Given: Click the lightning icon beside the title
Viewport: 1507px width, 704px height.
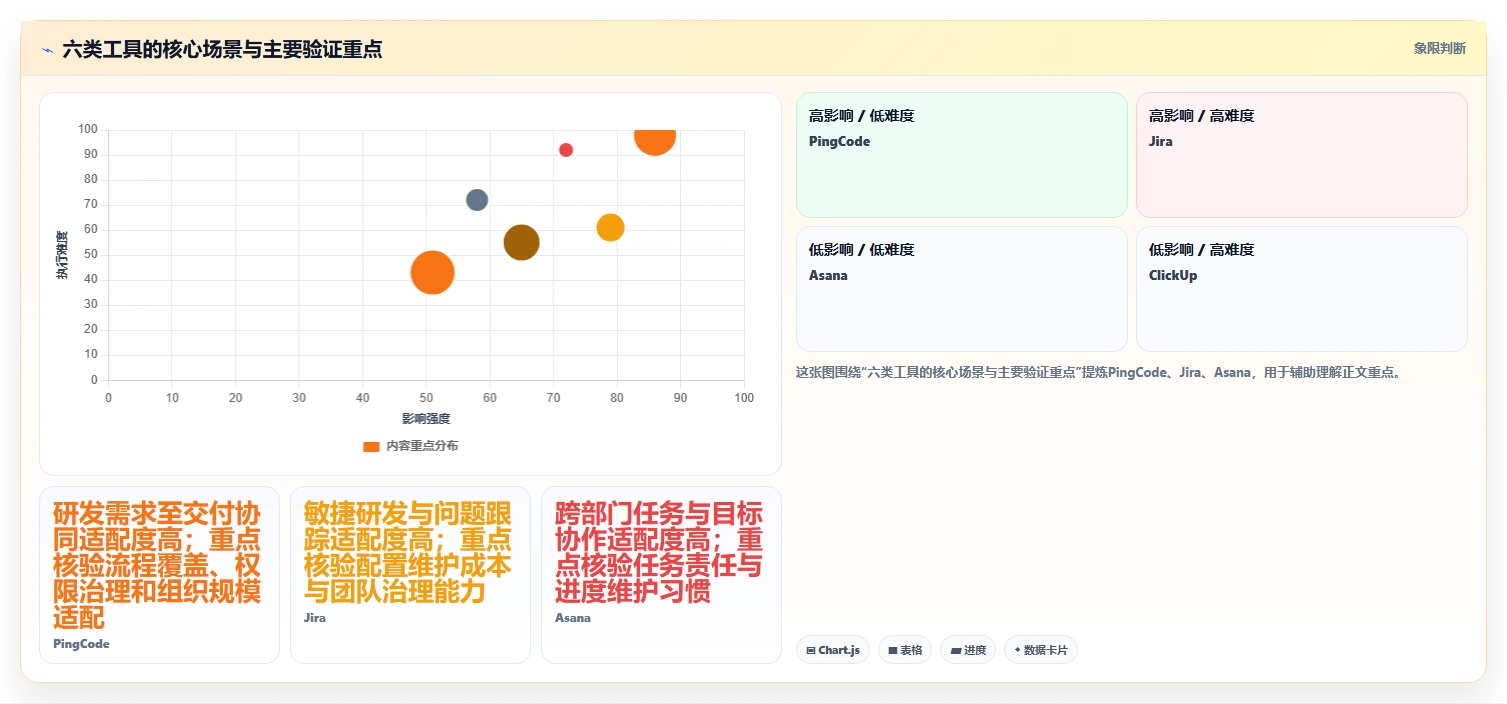Looking at the screenshot, I should click(47, 50).
